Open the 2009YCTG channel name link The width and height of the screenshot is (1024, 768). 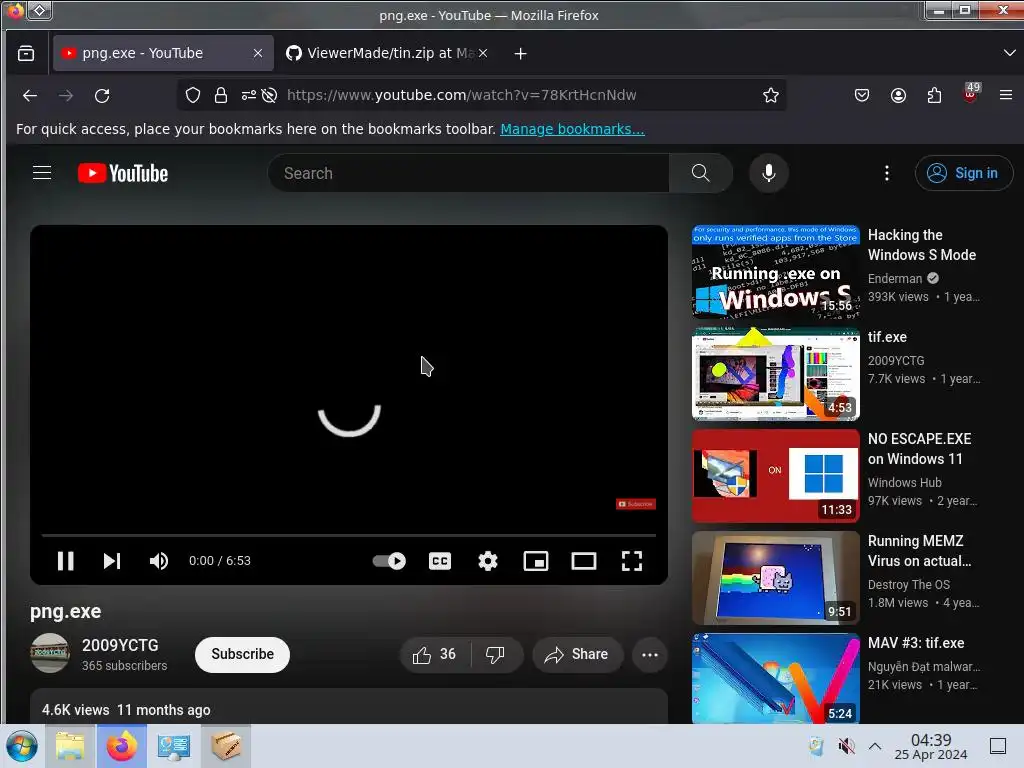point(120,645)
